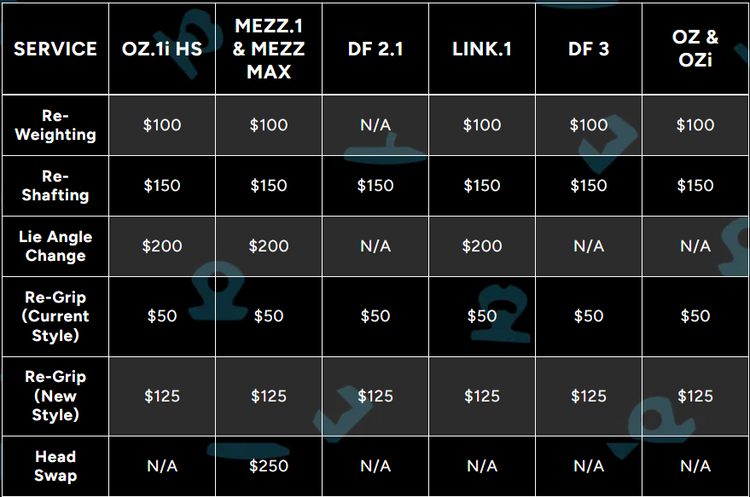Click the MEZZ.1 & MEZZ MAX header
This screenshot has height=497, width=750.
[268, 48]
